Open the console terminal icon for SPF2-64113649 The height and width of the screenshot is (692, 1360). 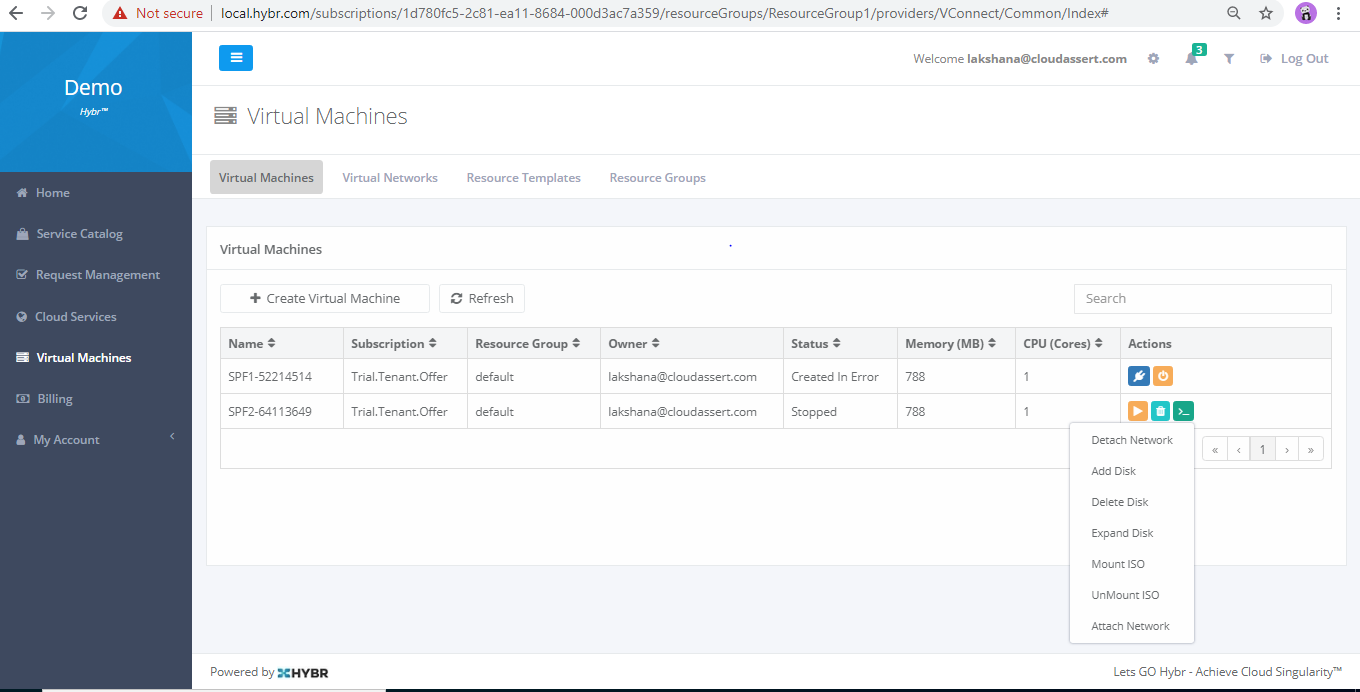point(1183,410)
